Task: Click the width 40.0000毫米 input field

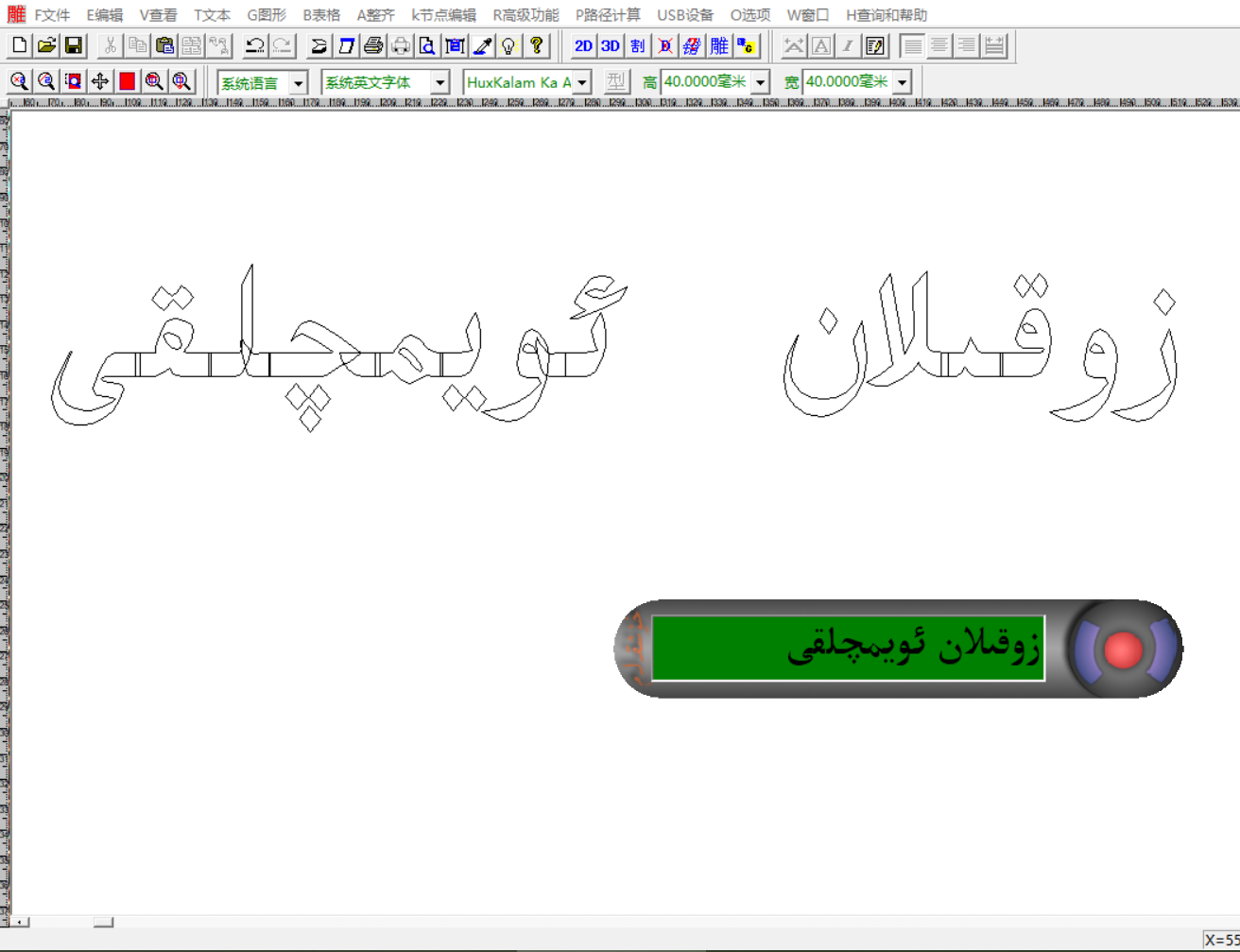Action: (848, 82)
